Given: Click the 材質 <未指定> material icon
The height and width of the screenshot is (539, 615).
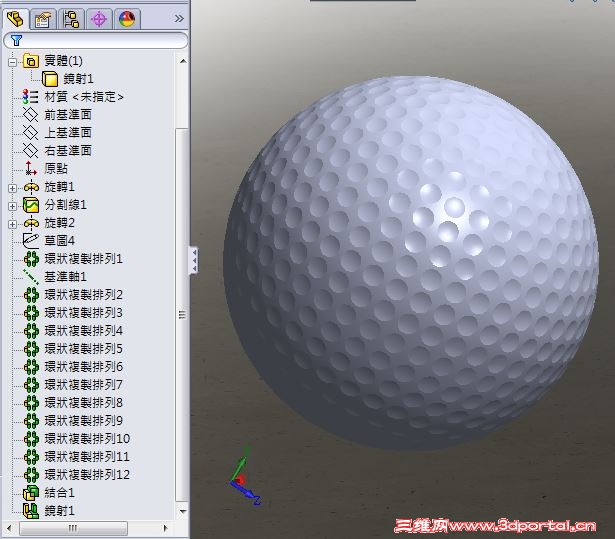Looking at the screenshot, I should 31,97.
